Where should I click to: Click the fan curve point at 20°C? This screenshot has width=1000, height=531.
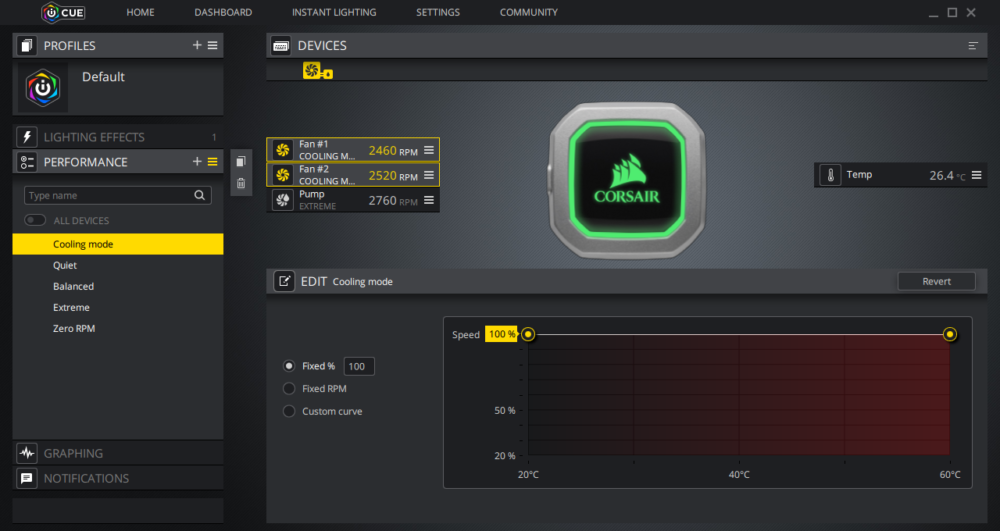click(527, 334)
